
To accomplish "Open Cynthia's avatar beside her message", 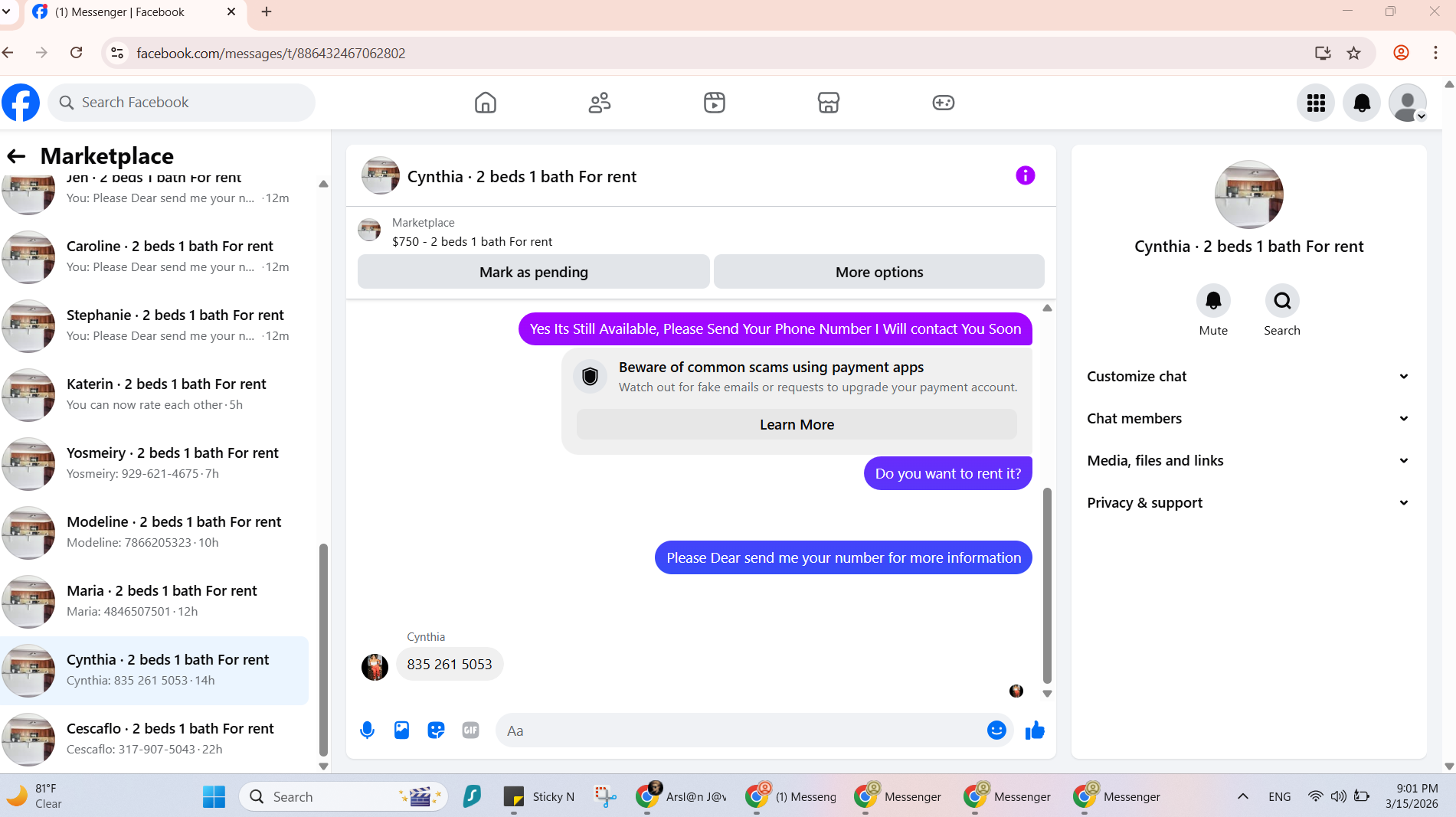I will tap(375, 667).
